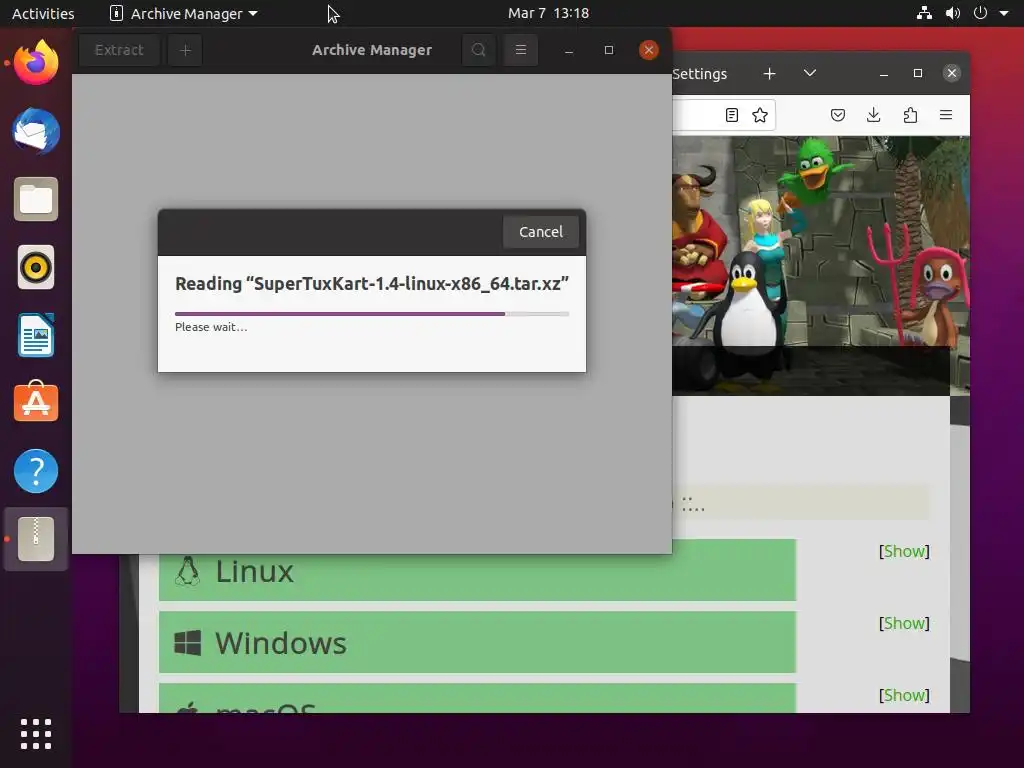Open Rhythmbox from the dock
The width and height of the screenshot is (1024, 768).
[36, 267]
